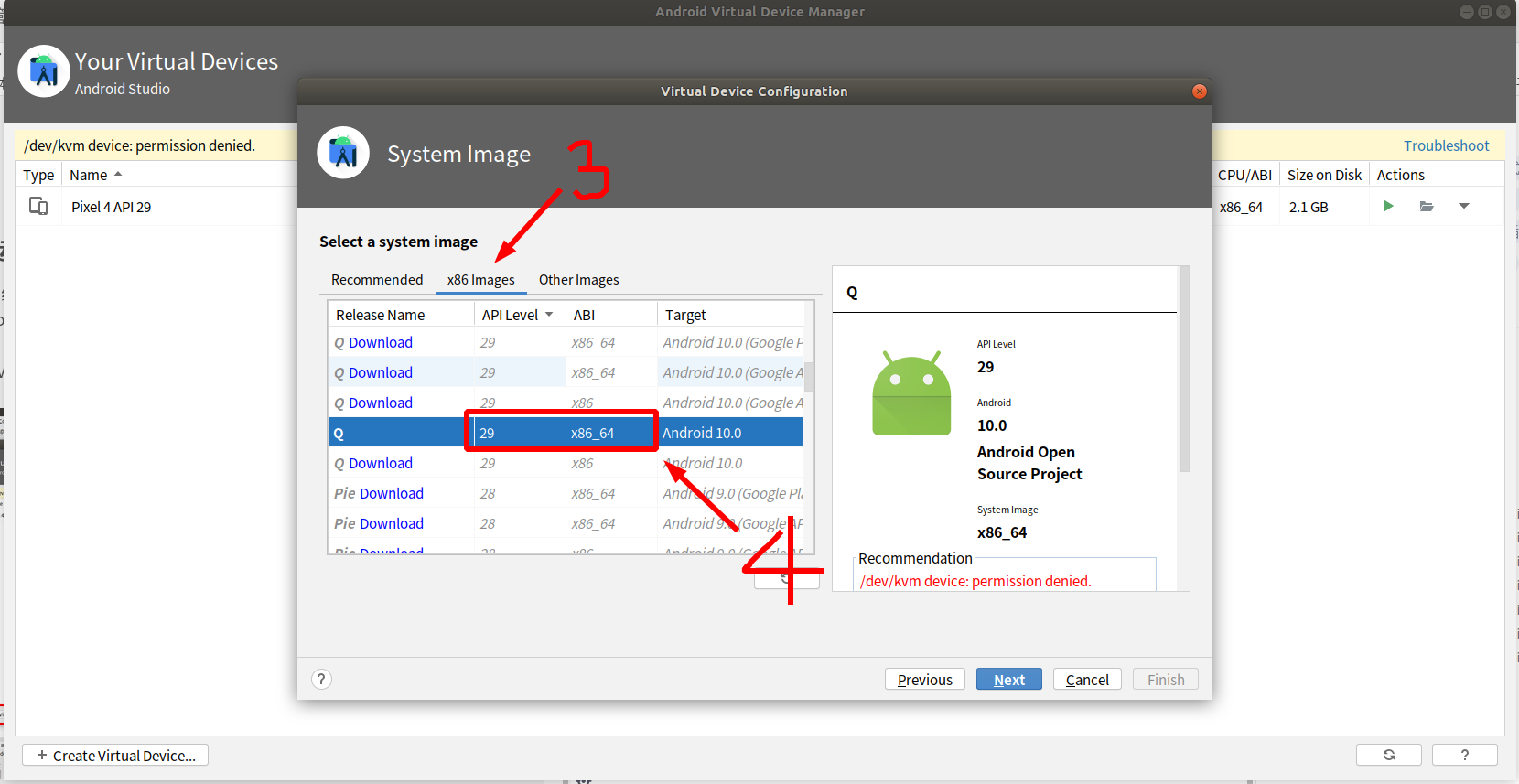Close the Android Virtual Device Manager window
1519x784 pixels.
pyautogui.click(x=1503, y=12)
